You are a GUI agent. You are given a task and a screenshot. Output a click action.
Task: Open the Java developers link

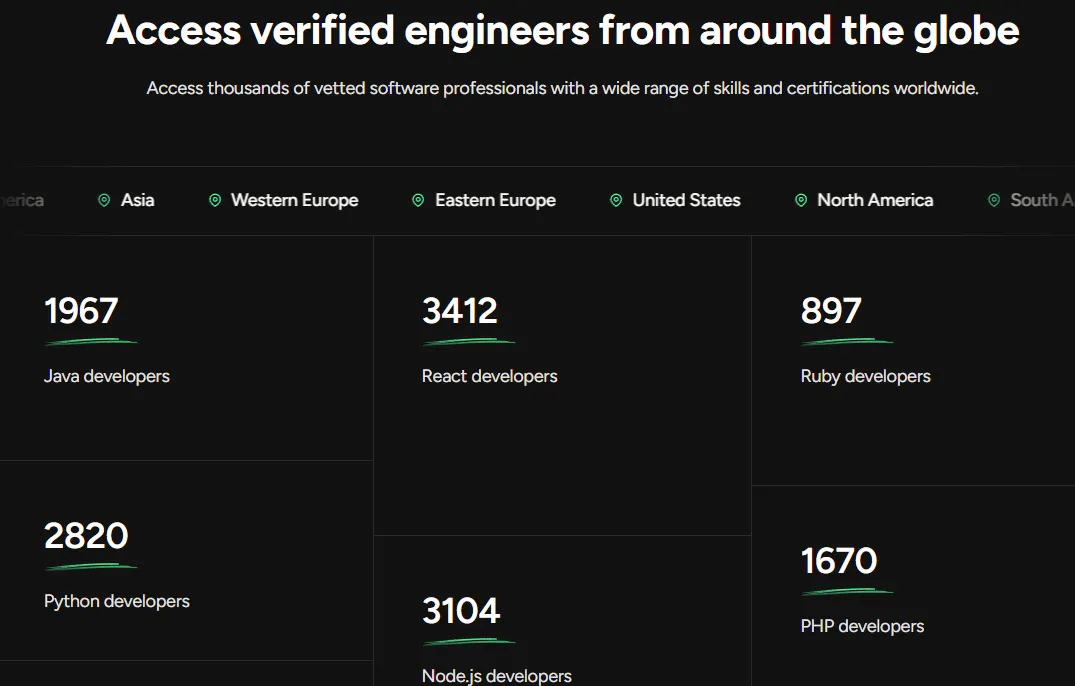[x=107, y=376]
